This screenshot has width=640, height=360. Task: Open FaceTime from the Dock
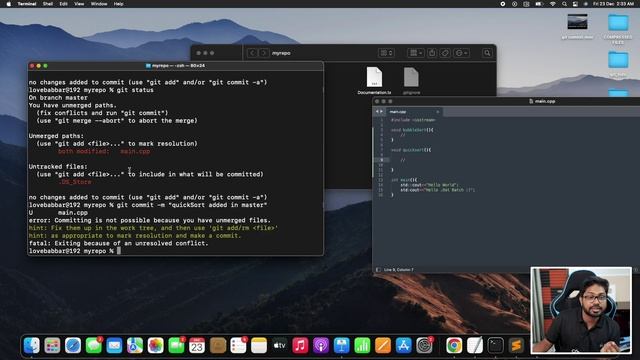pyautogui.click(x=176, y=345)
